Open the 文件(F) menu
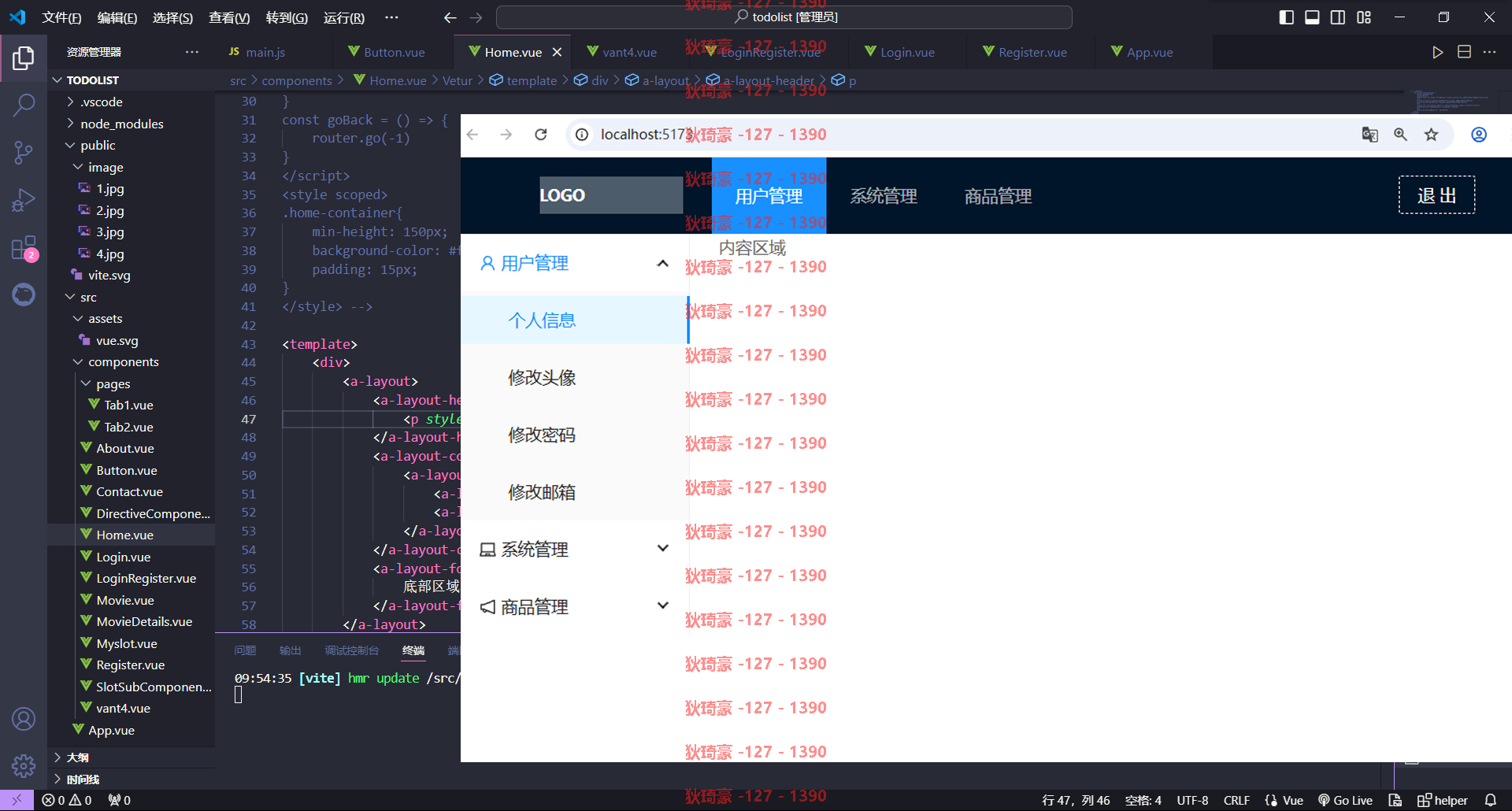1512x811 pixels. click(x=61, y=17)
